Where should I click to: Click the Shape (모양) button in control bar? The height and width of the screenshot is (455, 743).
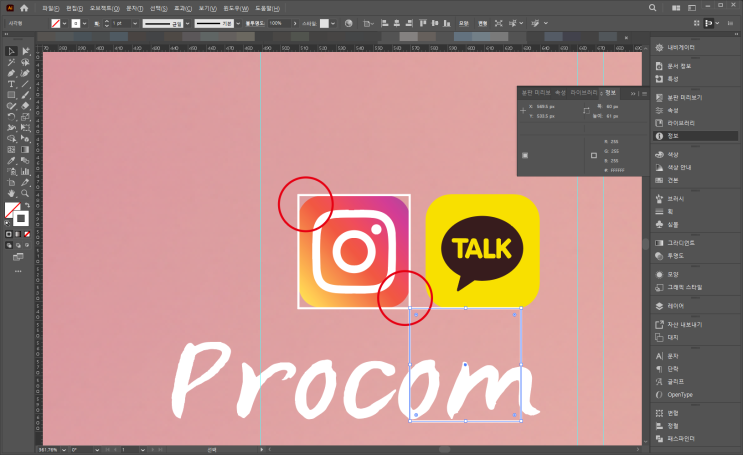pos(463,23)
